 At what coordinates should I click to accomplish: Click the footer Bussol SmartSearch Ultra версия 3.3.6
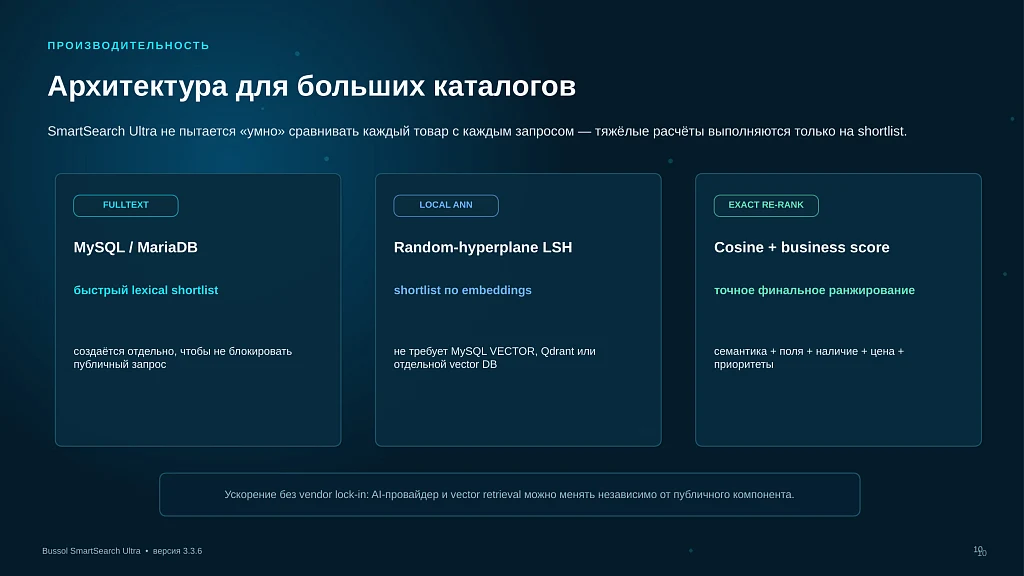122,551
